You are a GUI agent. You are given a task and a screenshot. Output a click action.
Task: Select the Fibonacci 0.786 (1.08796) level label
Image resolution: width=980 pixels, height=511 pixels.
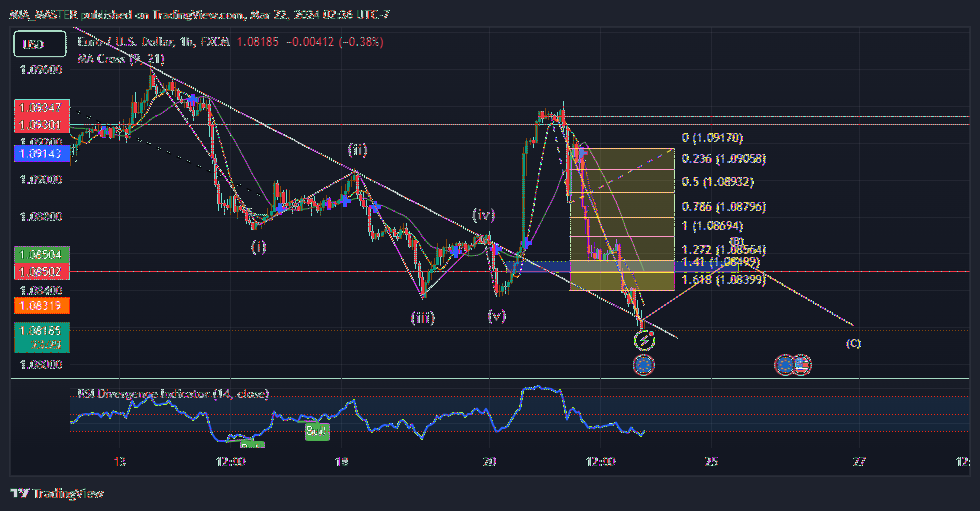tap(724, 206)
